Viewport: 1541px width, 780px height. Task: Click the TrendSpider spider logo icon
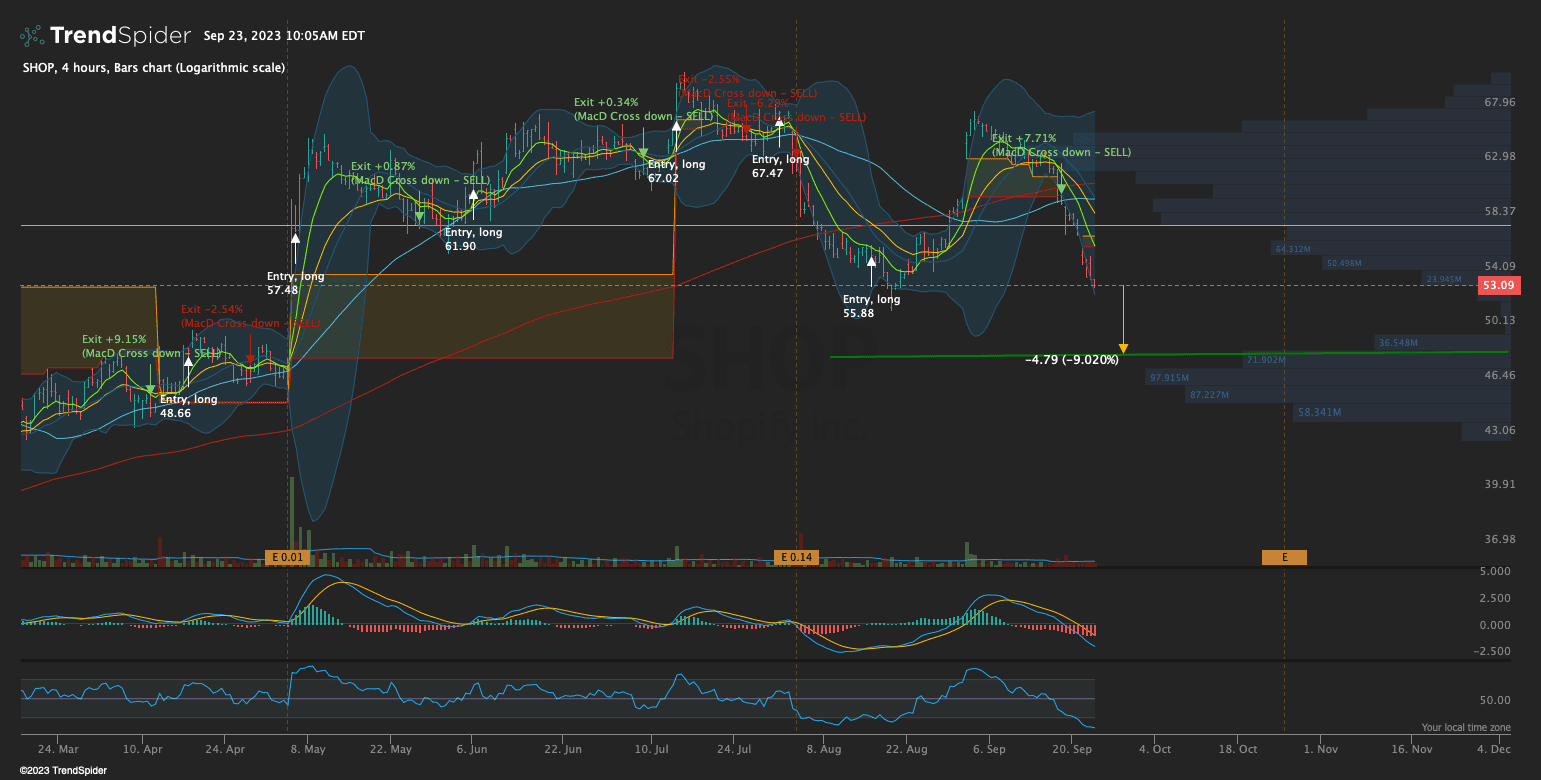point(31,36)
